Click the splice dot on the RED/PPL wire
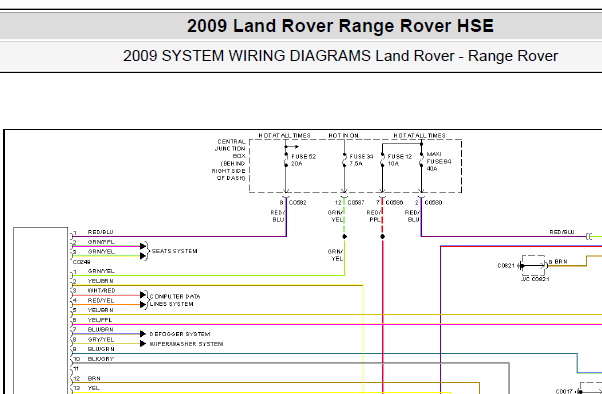The height and width of the screenshot is (394, 602). tap(382, 237)
